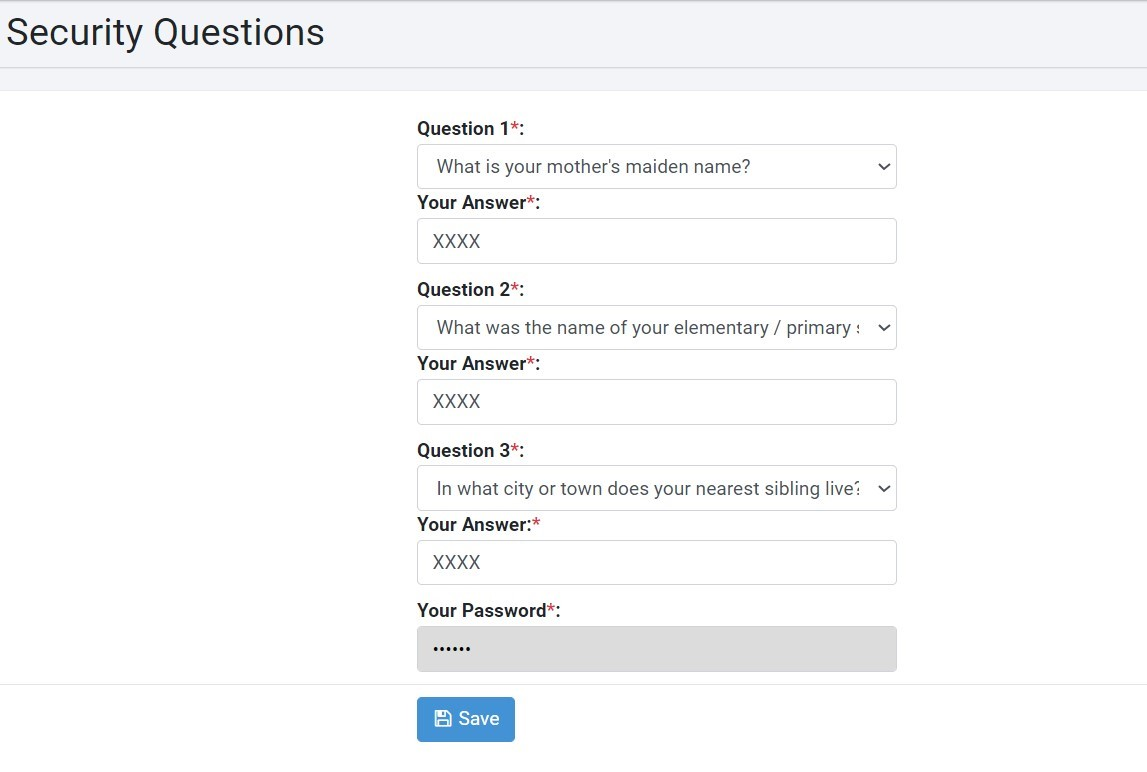The height and width of the screenshot is (772, 1147).
Task: Click the Your Password field
Action: point(657,649)
